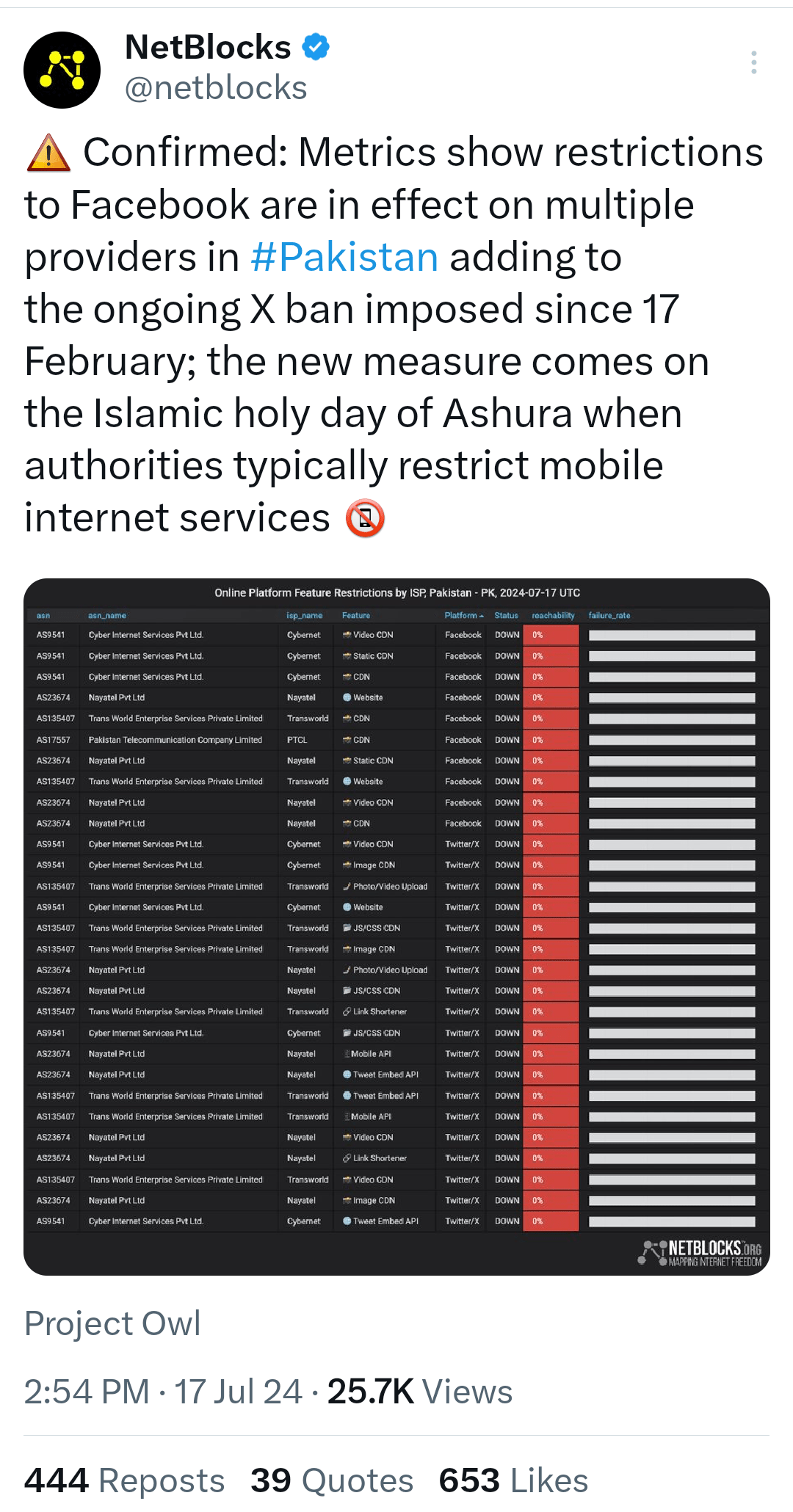View the 25.7K Views count
The width and height of the screenshot is (793, 1512).
coord(420,1392)
